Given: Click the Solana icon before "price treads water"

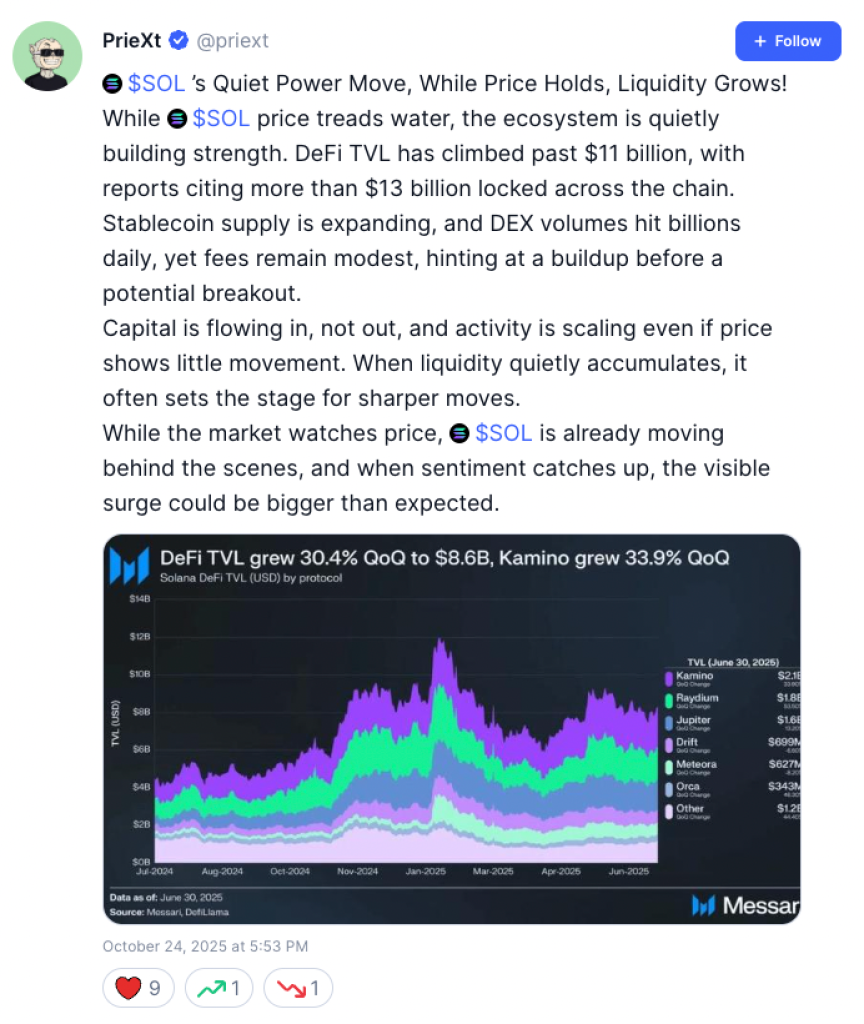Looking at the screenshot, I should [x=177, y=119].
